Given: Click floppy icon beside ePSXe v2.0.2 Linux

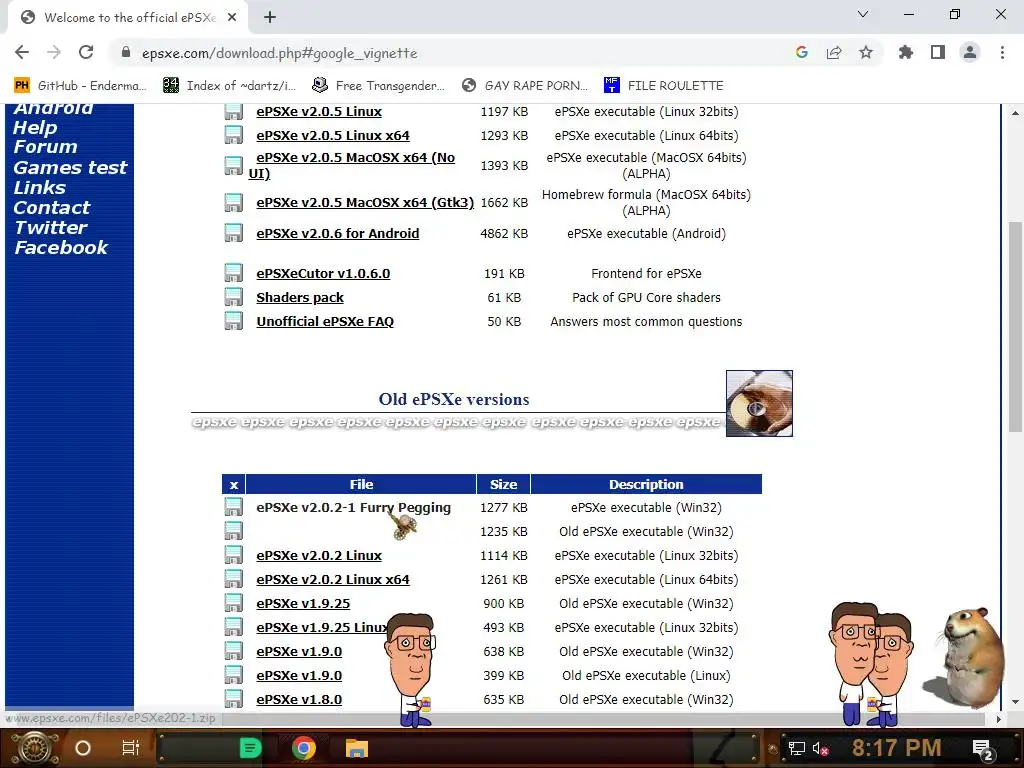Looking at the screenshot, I should tap(234, 555).
